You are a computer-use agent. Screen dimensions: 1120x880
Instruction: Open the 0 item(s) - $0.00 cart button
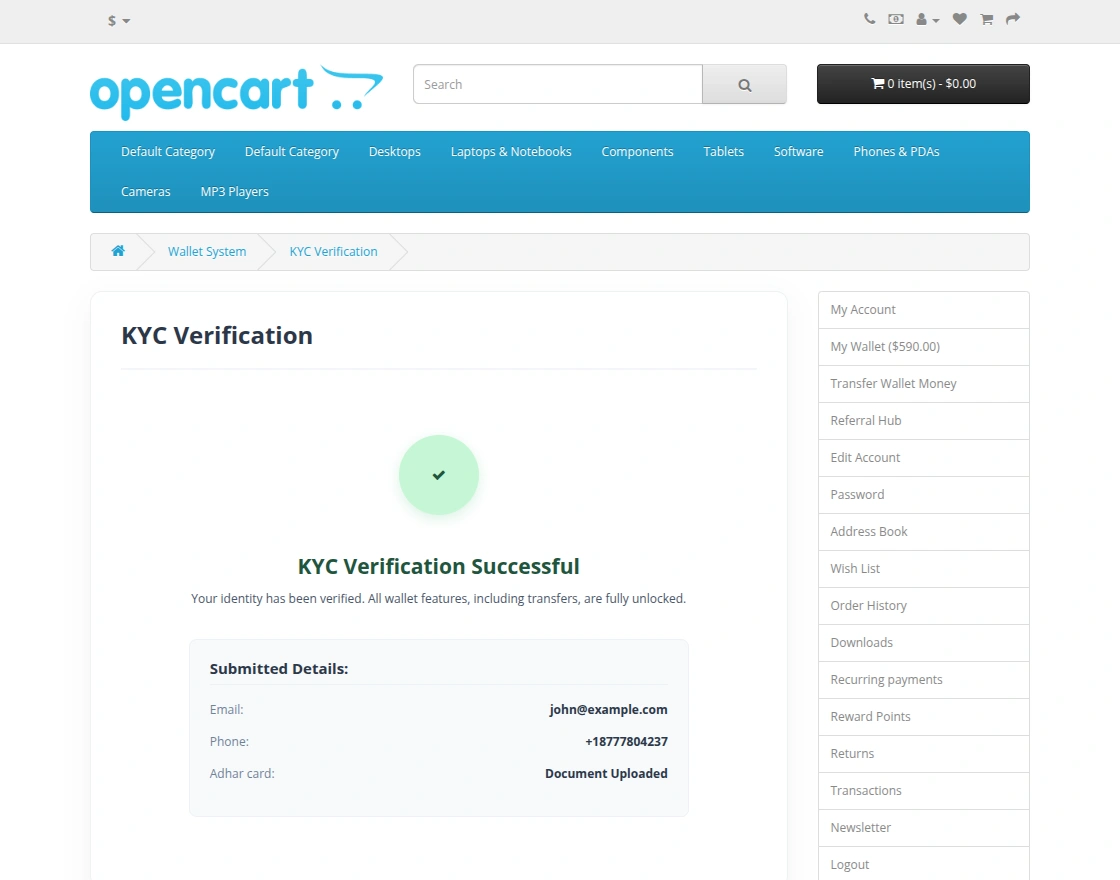[923, 84]
